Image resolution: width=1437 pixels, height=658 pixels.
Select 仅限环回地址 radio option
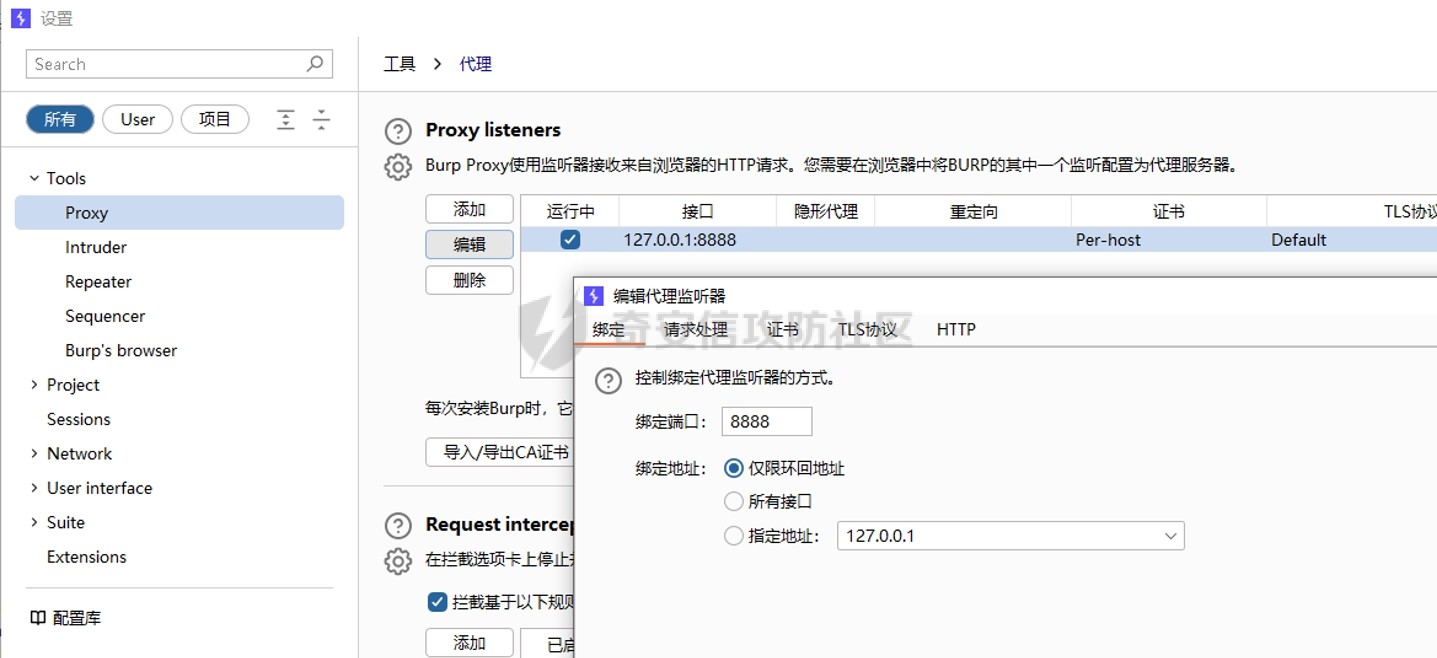click(x=734, y=468)
